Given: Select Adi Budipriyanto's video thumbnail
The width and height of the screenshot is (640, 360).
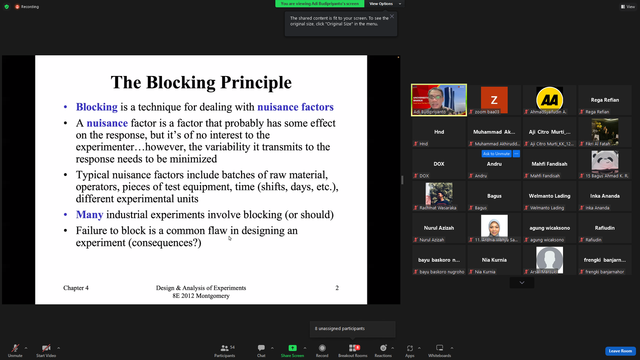Looking at the screenshot, I should pyautogui.click(x=439, y=100).
